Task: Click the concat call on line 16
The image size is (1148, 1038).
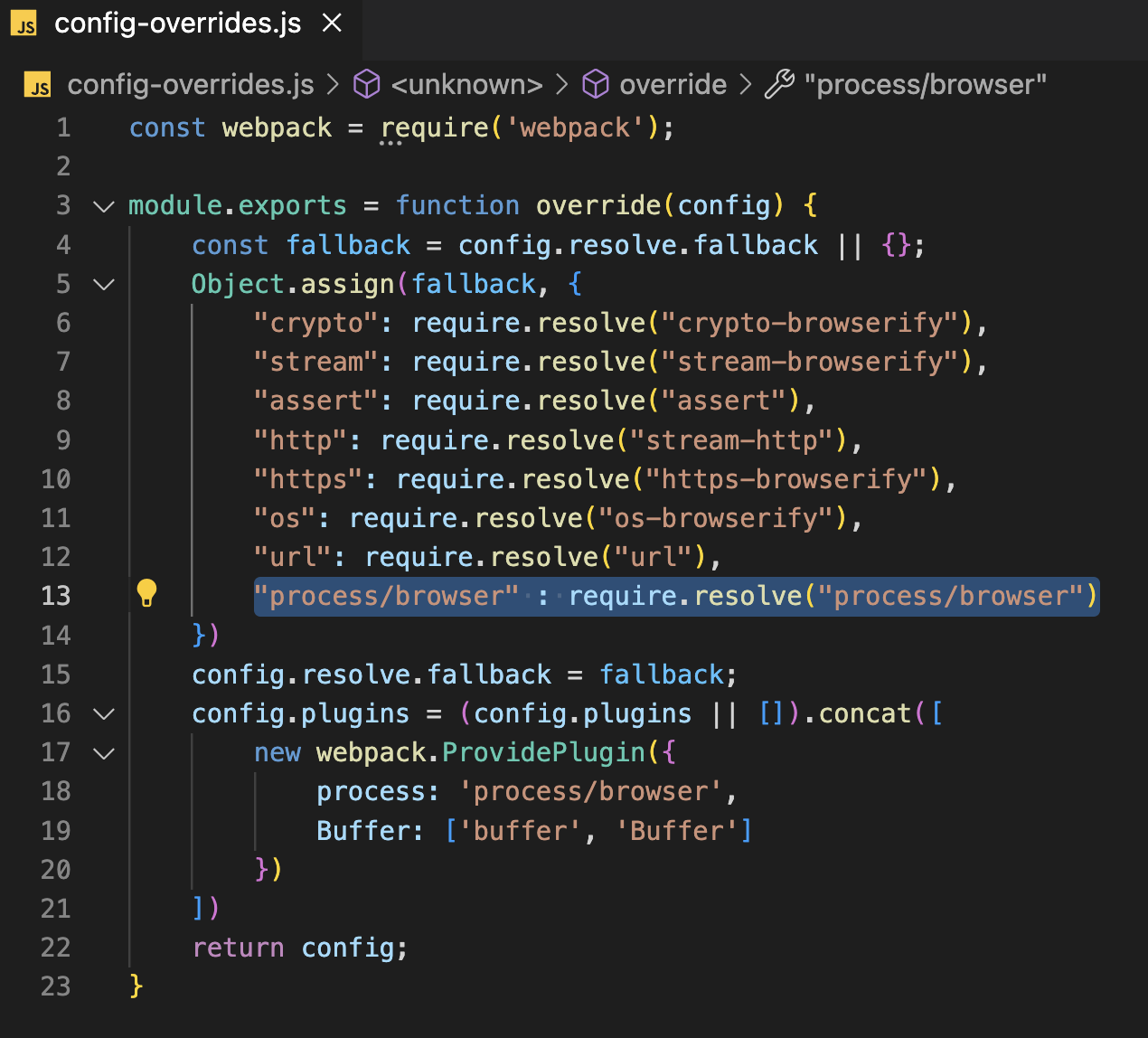Action: 865,713
